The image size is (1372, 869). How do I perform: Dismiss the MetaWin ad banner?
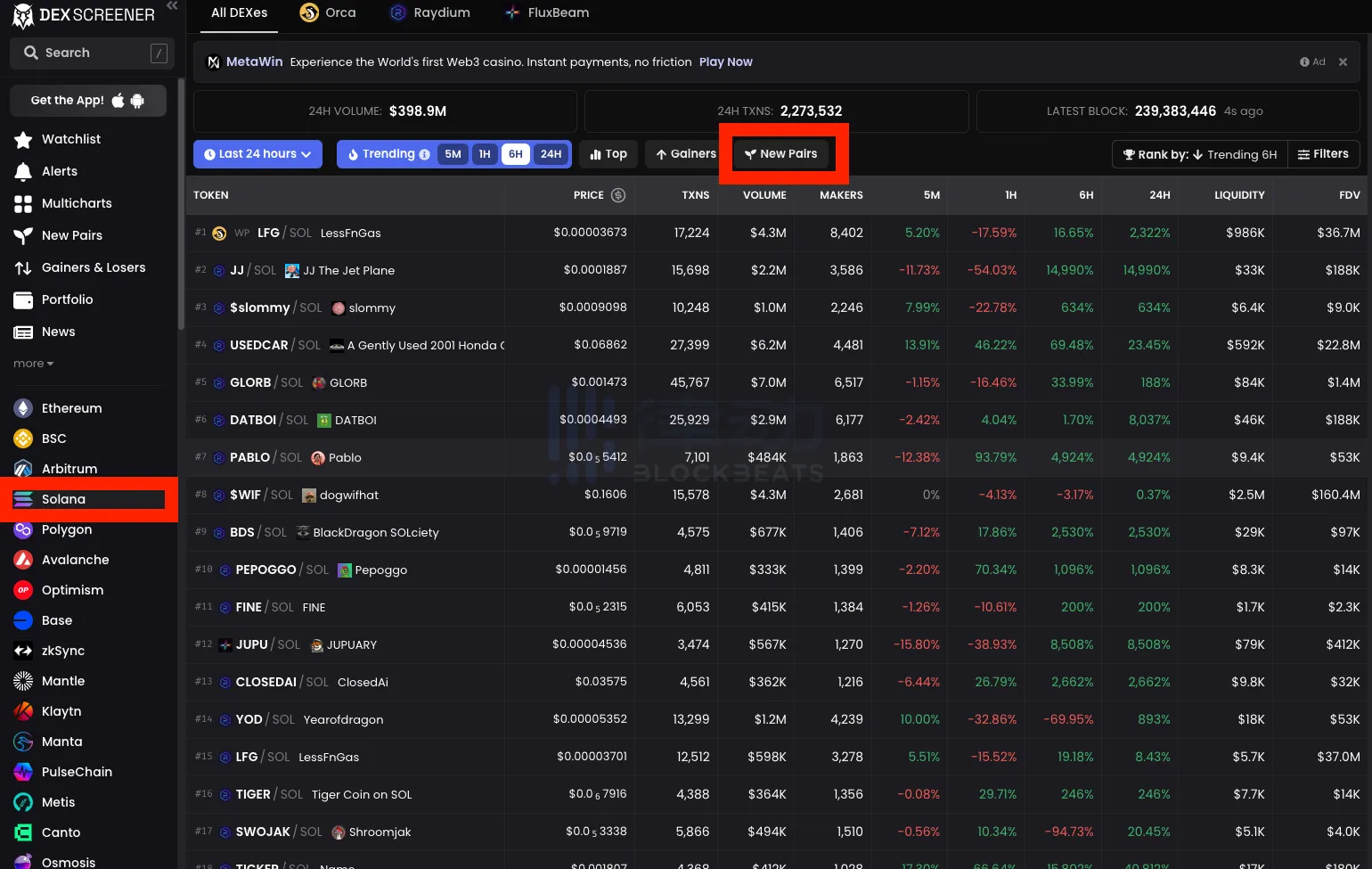(x=1343, y=61)
